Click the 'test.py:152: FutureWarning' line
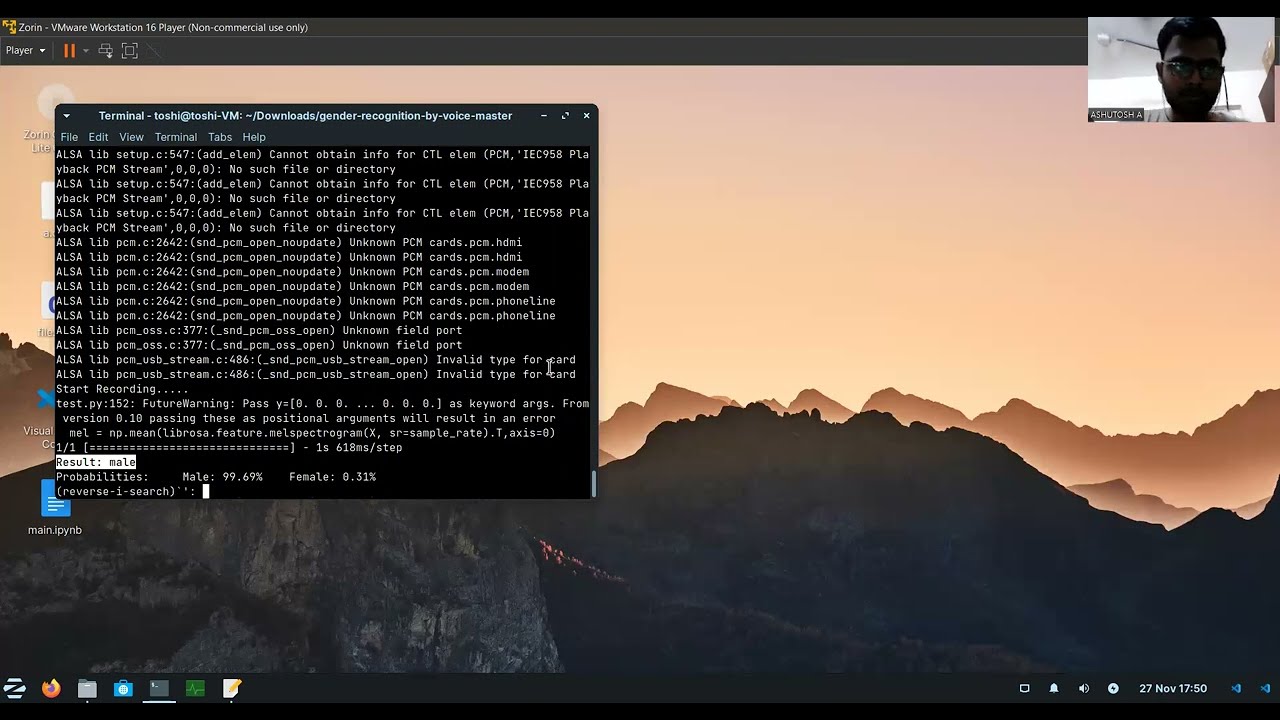This screenshot has width=1280, height=720. click(322, 404)
